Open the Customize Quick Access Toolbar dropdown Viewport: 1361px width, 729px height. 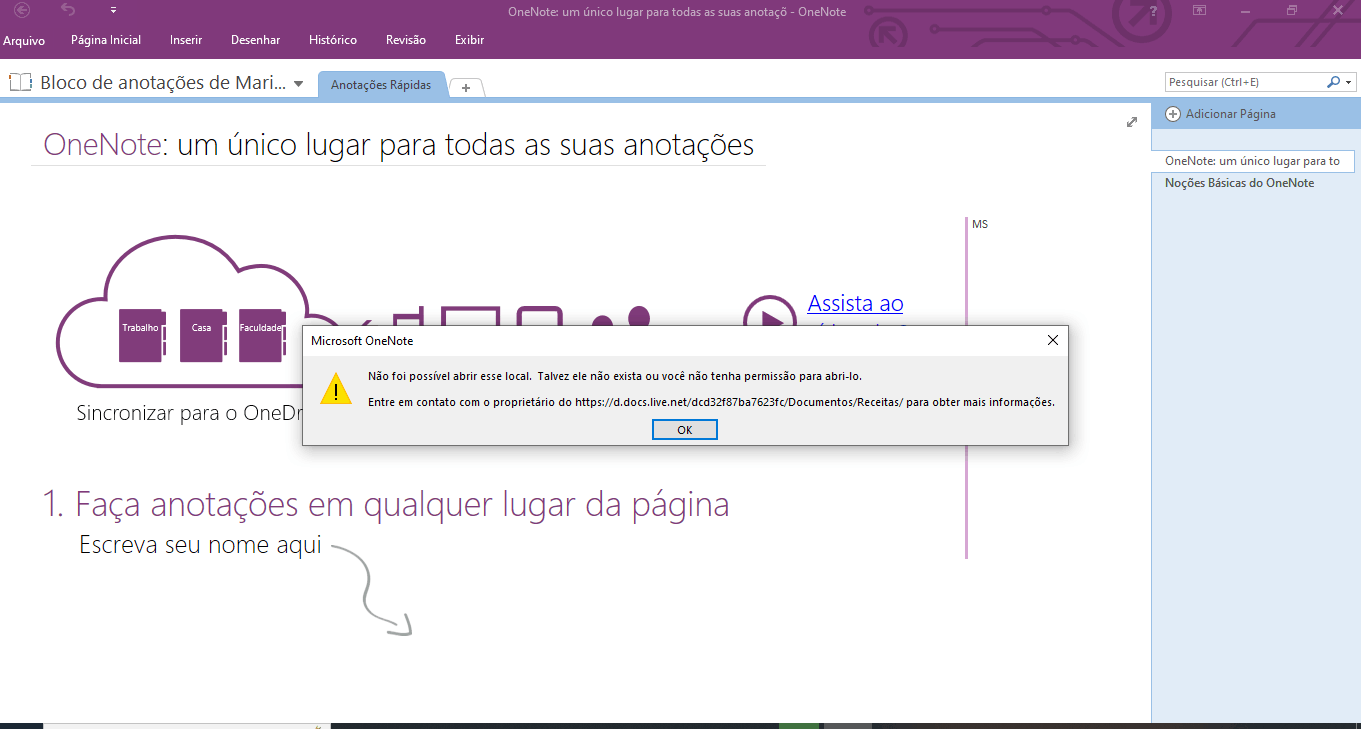click(x=113, y=11)
